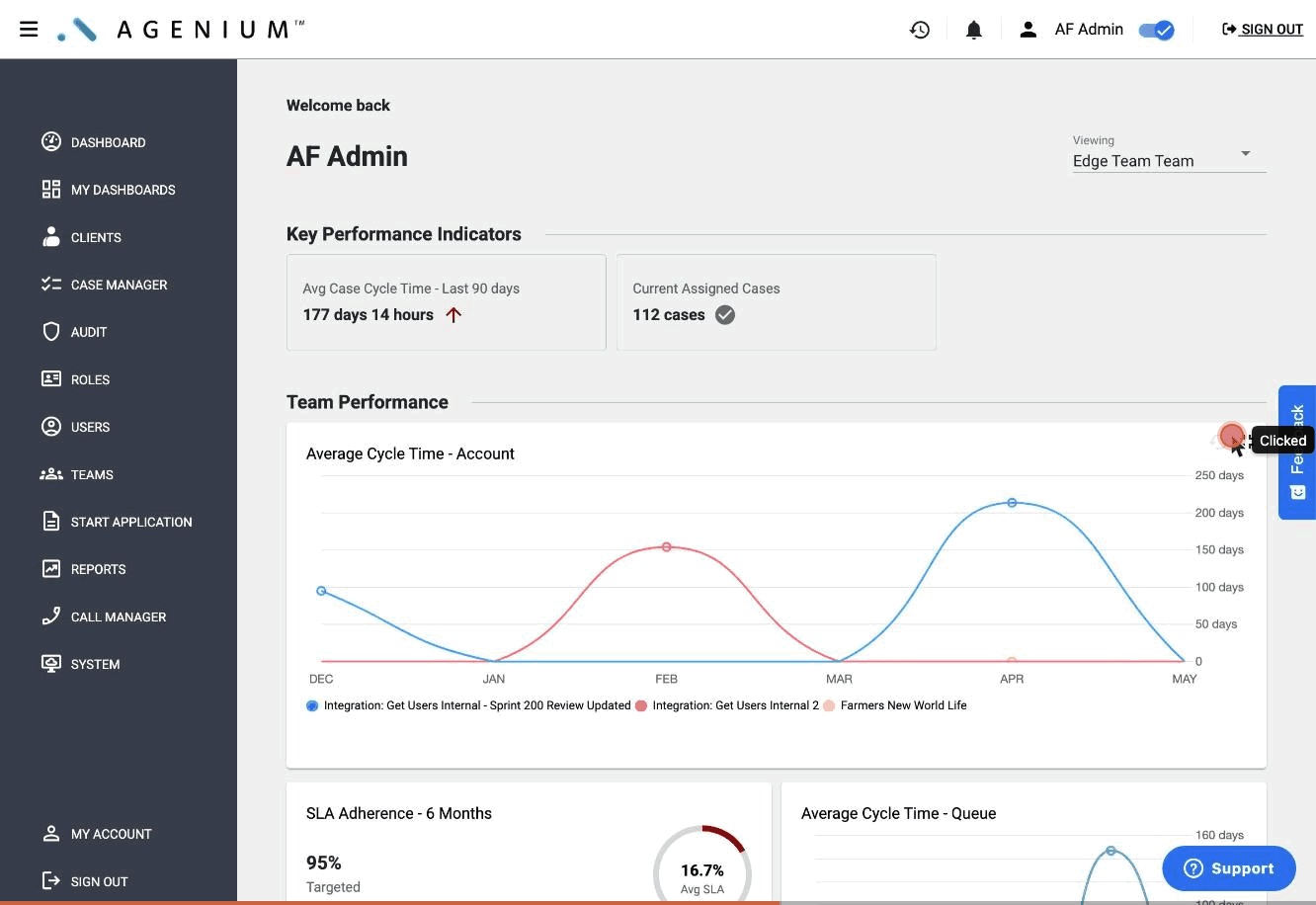The height and width of the screenshot is (905, 1316).
Task: Click the Call Manager phone icon
Action: click(51, 617)
